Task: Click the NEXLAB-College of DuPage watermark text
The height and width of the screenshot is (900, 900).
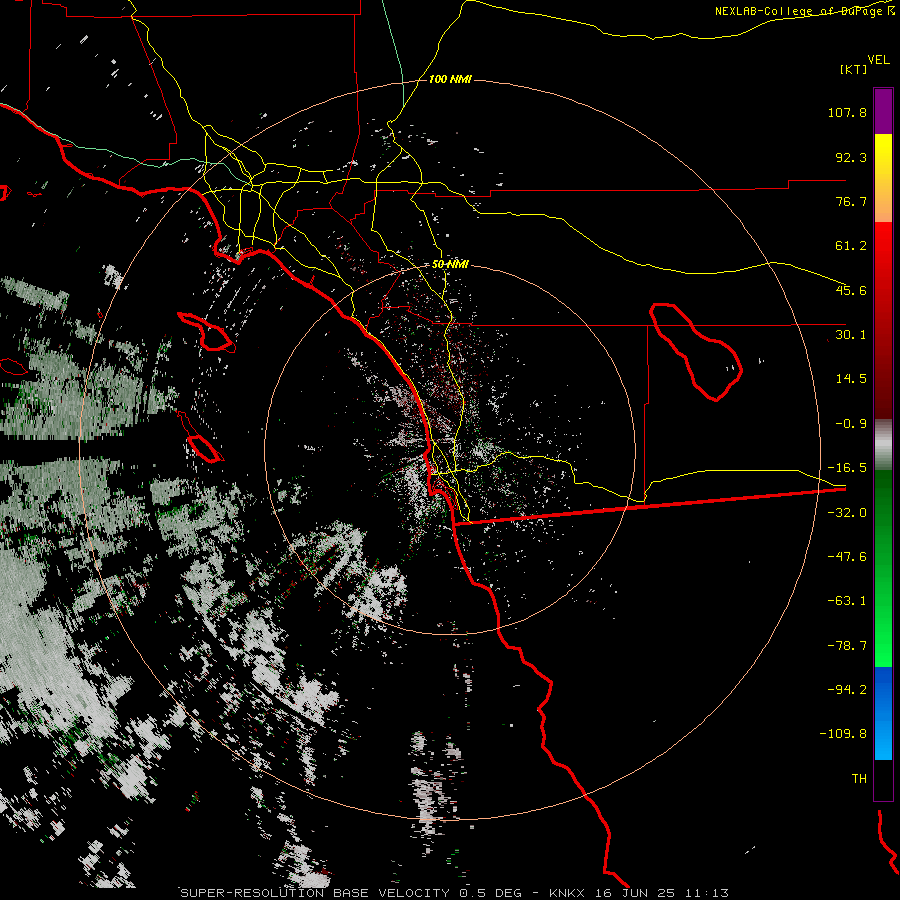Action: (804, 11)
